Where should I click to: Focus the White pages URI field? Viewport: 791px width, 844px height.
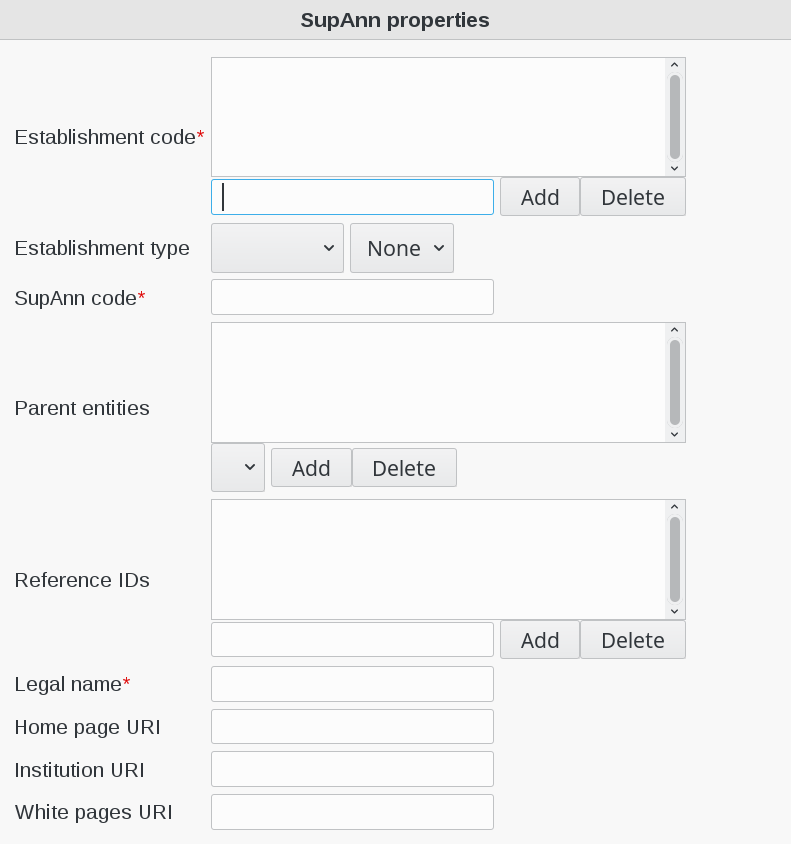[x=352, y=812]
